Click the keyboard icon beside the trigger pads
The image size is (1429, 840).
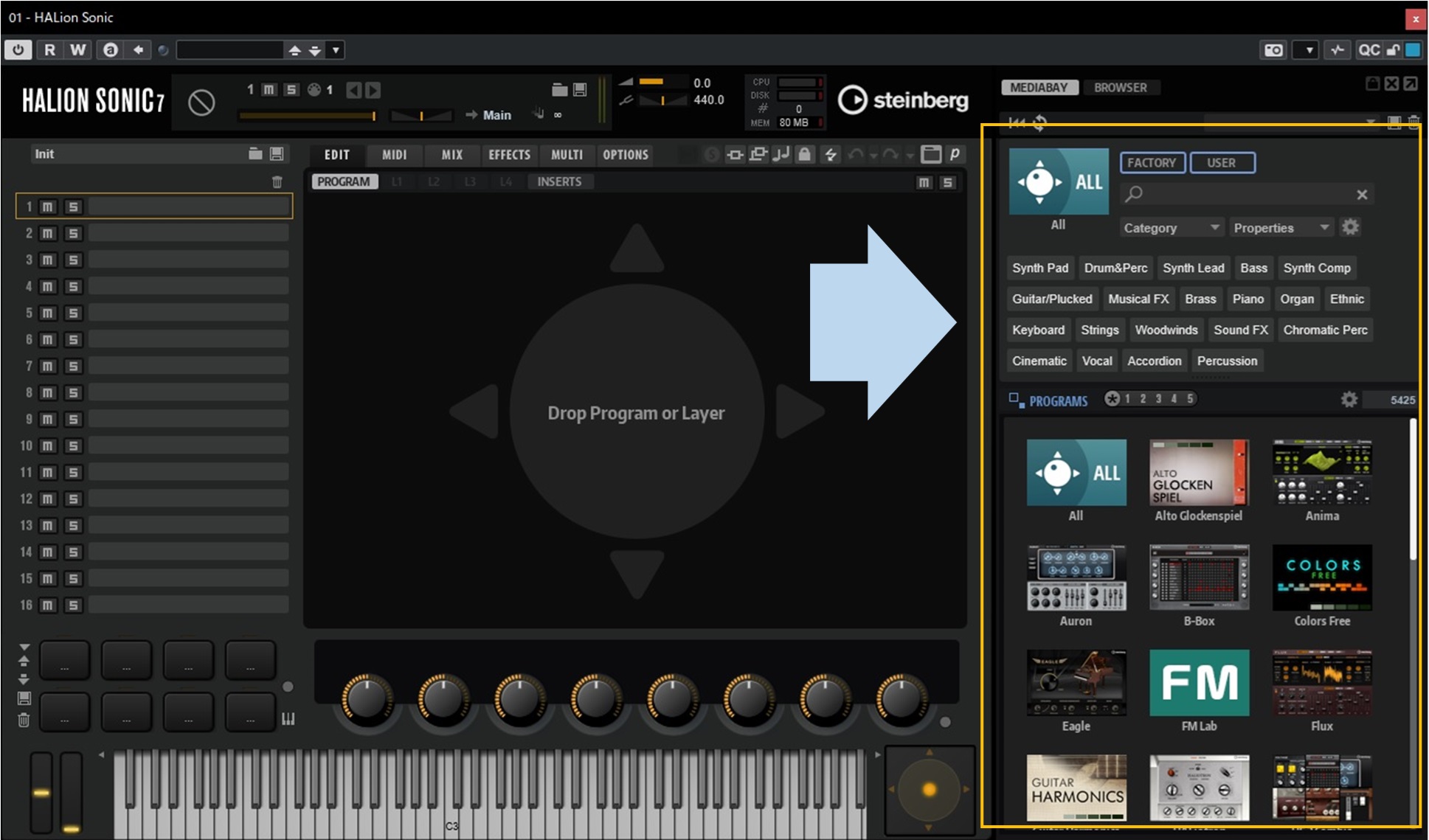(x=288, y=718)
